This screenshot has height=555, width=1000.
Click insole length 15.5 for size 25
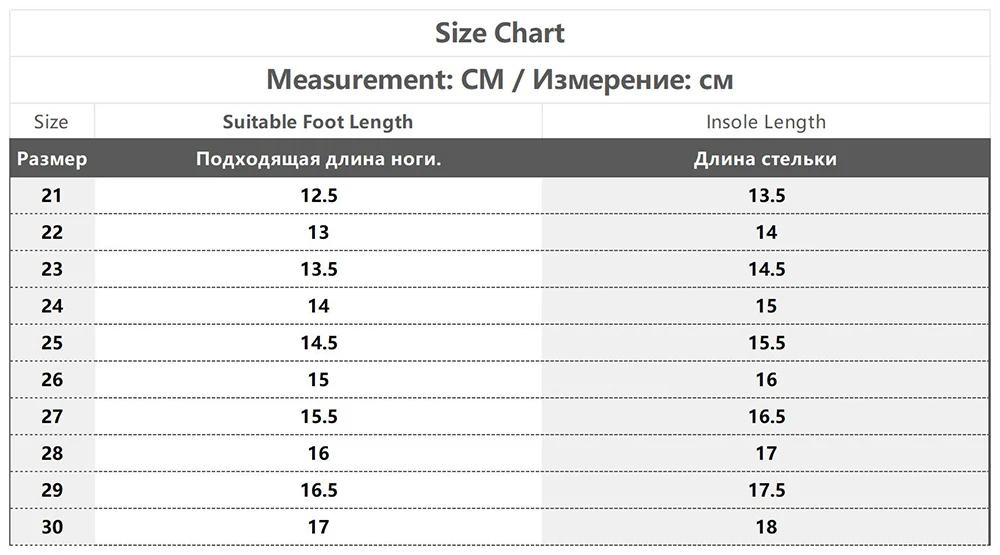pos(767,343)
